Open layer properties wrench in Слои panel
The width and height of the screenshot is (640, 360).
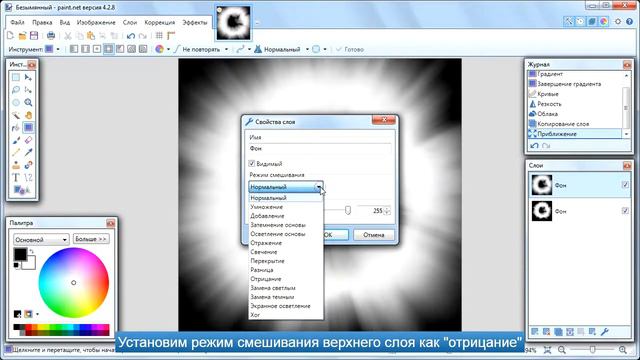click(604, 332)
